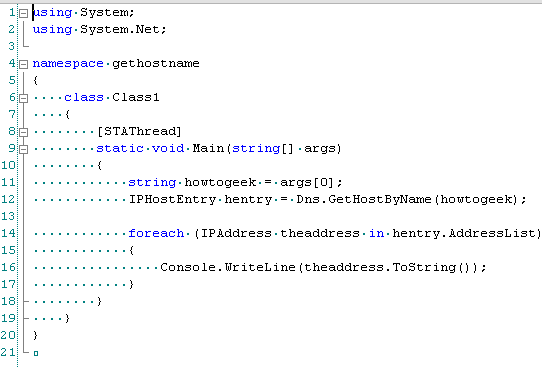
Task: Click line number 15 in the gutter
Action: [8, 250]
